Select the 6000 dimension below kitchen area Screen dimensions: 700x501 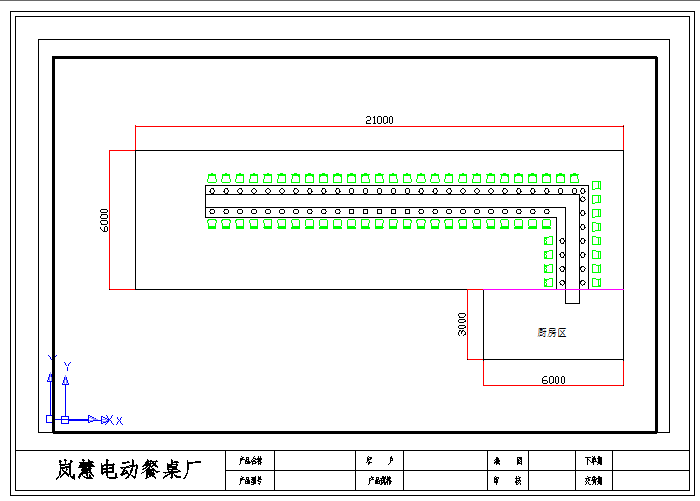coord(553,380)
